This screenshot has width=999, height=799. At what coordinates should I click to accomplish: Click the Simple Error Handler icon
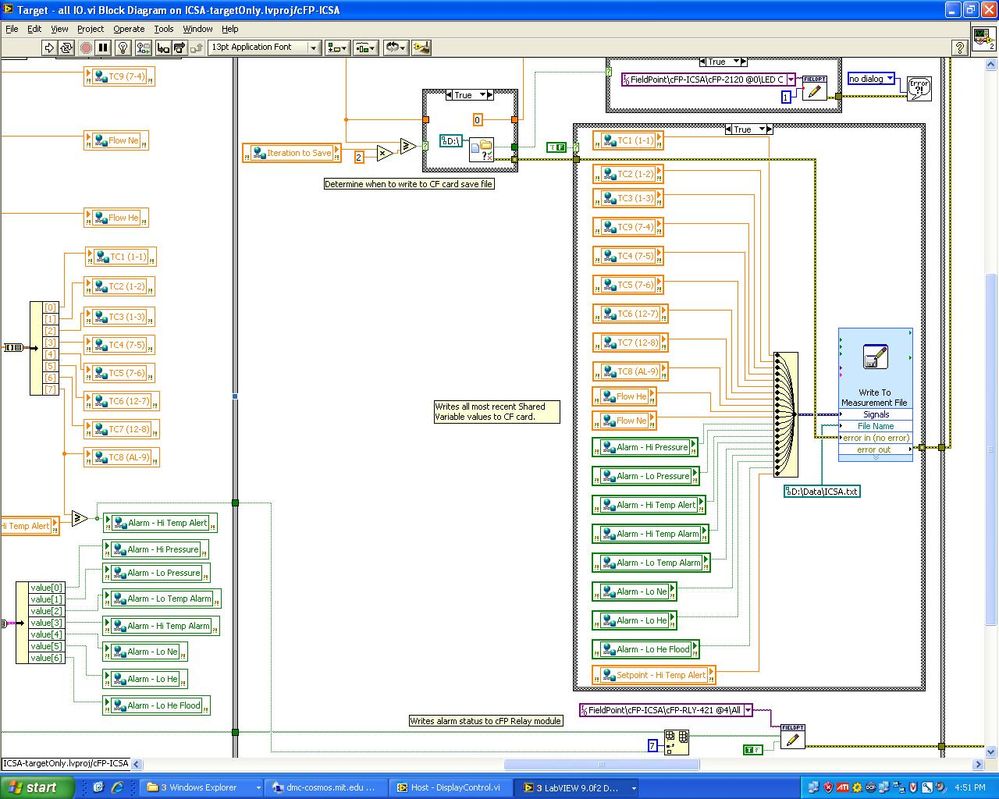[917, 87]
